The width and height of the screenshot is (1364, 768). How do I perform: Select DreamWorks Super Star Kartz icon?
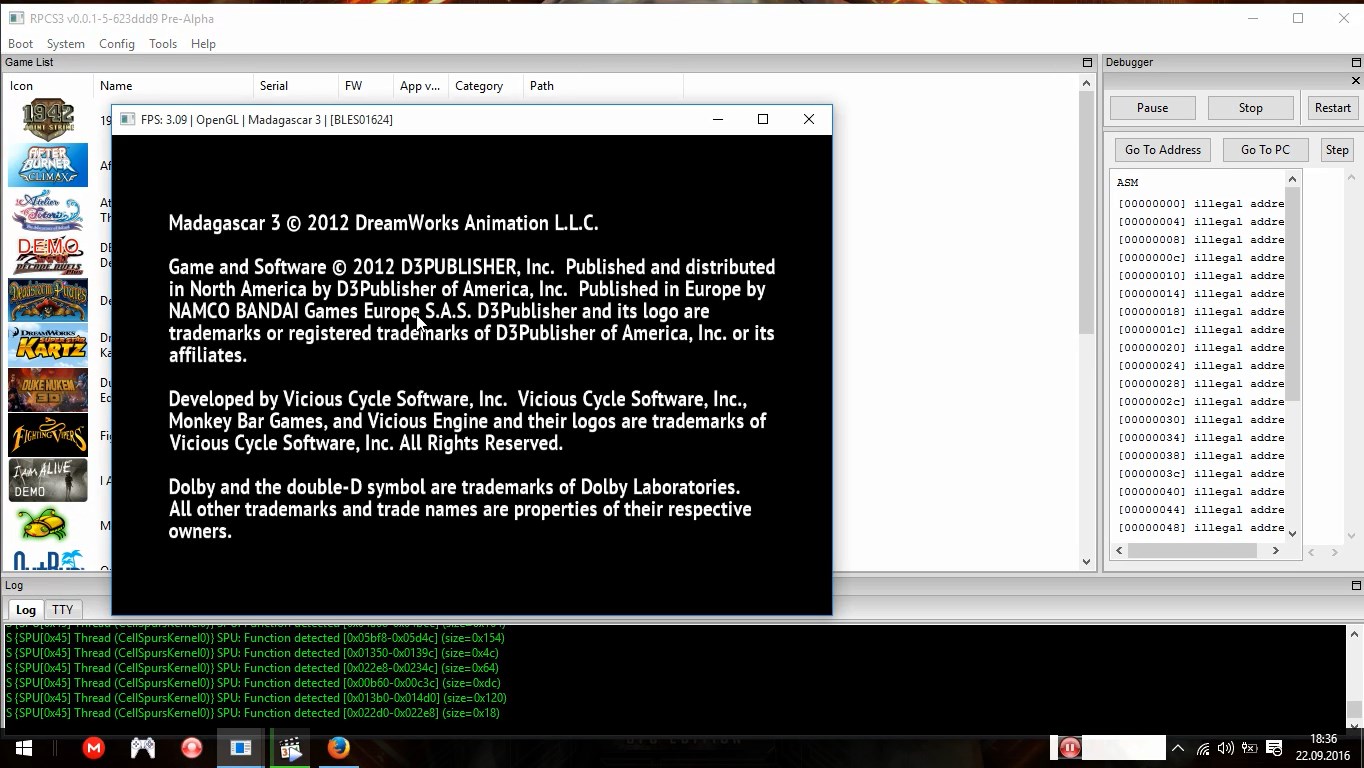[48, 345]
